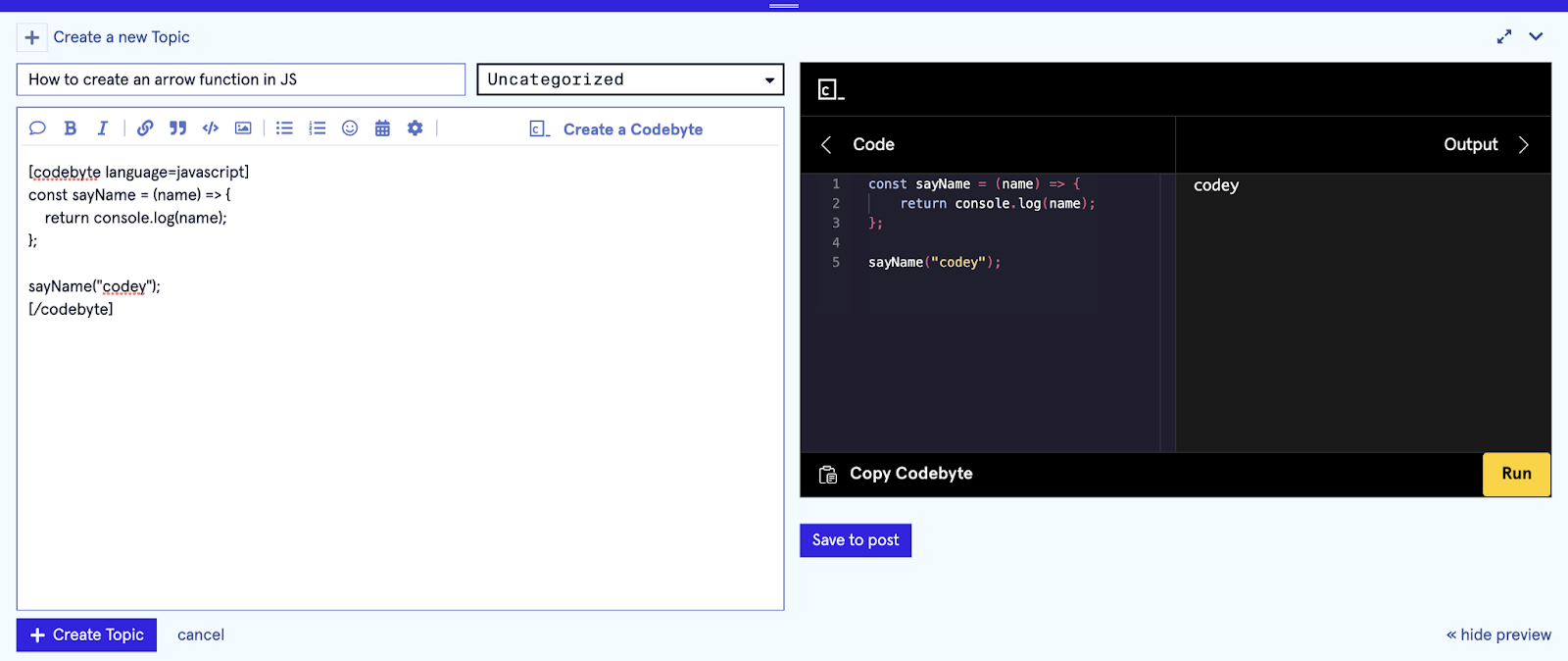Add preformatted code with the code icon
The height and width of the screenshot is (661, 1568).
210,128
